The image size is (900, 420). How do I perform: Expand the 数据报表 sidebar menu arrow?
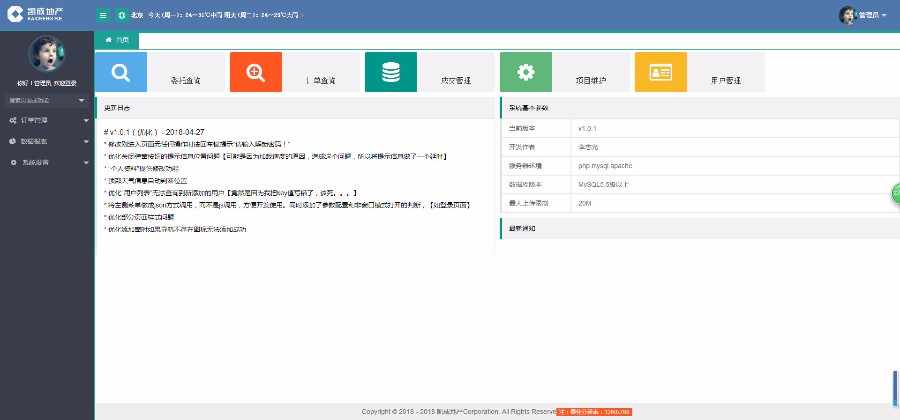[x=86, y=142]
